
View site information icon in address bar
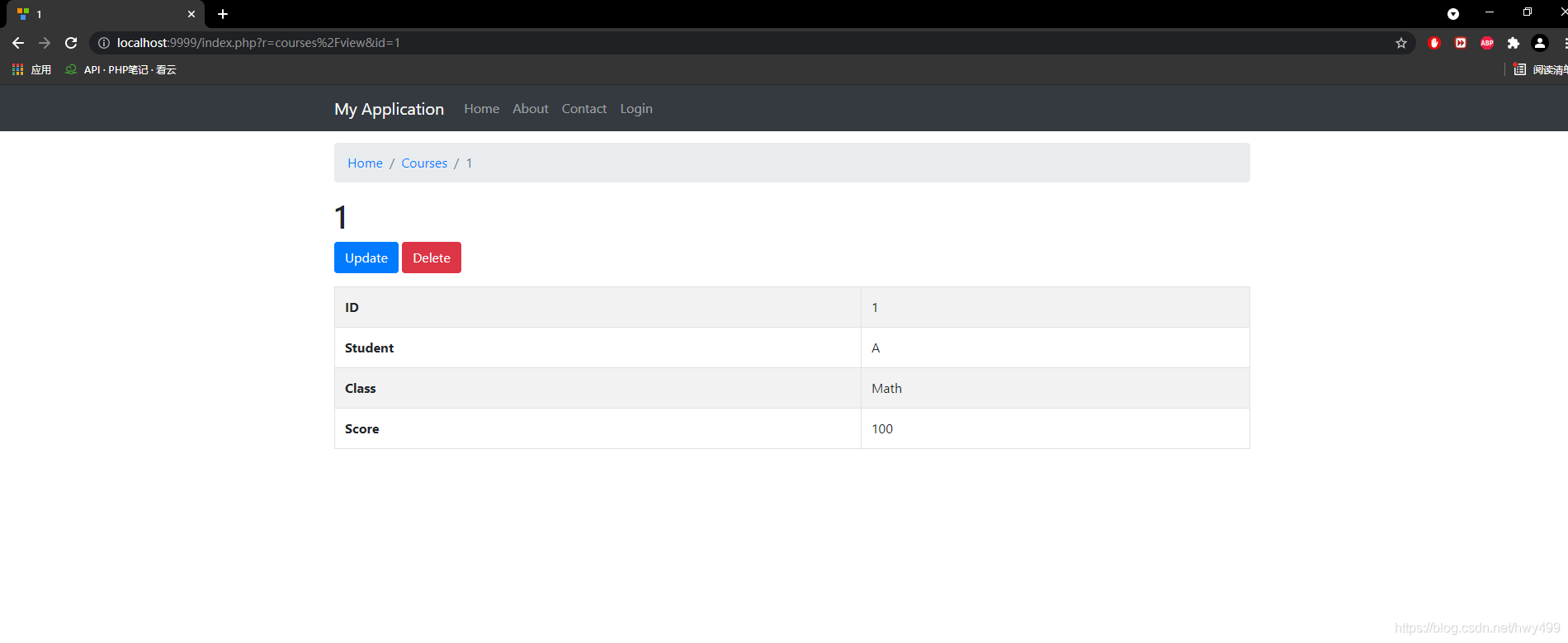tap(104, 43)
